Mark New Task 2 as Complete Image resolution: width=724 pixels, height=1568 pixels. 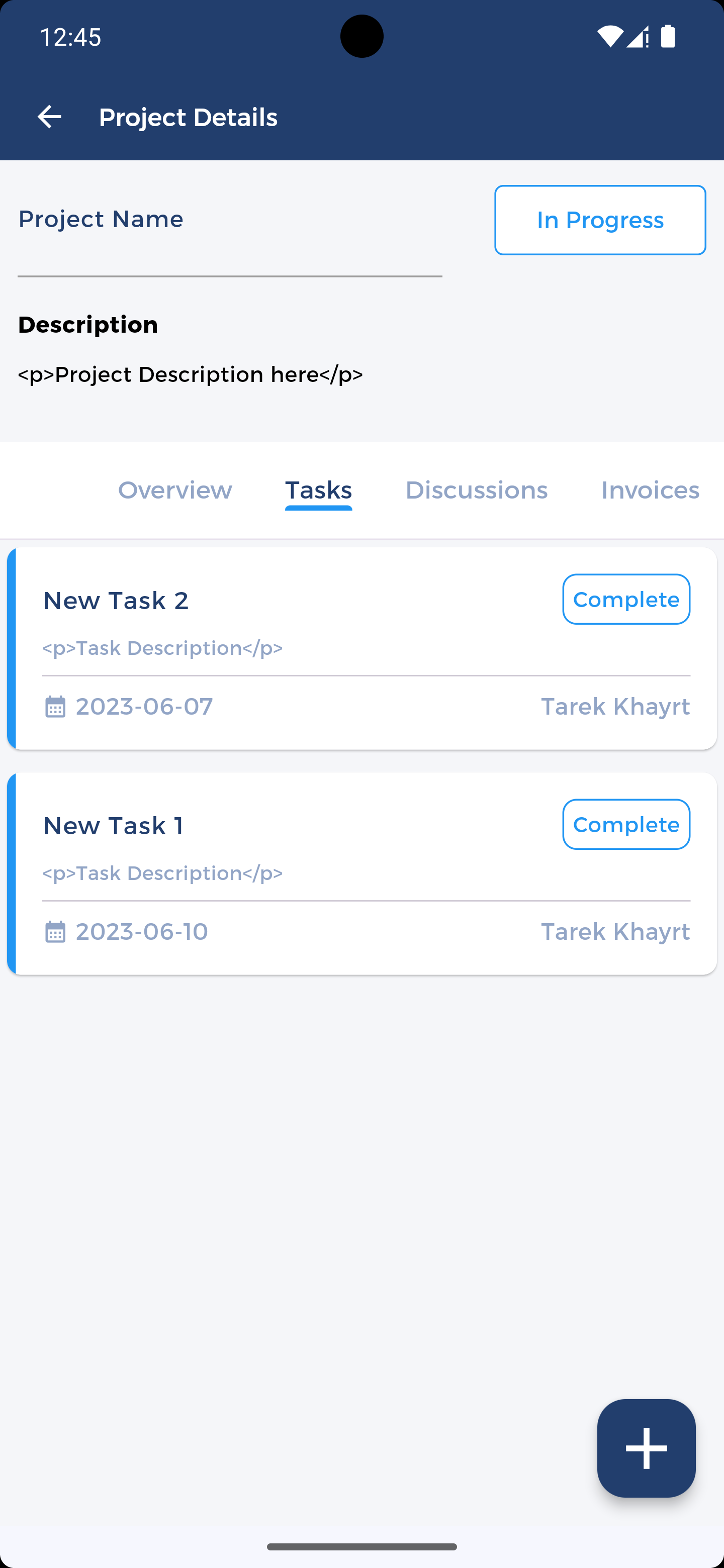click(x=626, y=600)
